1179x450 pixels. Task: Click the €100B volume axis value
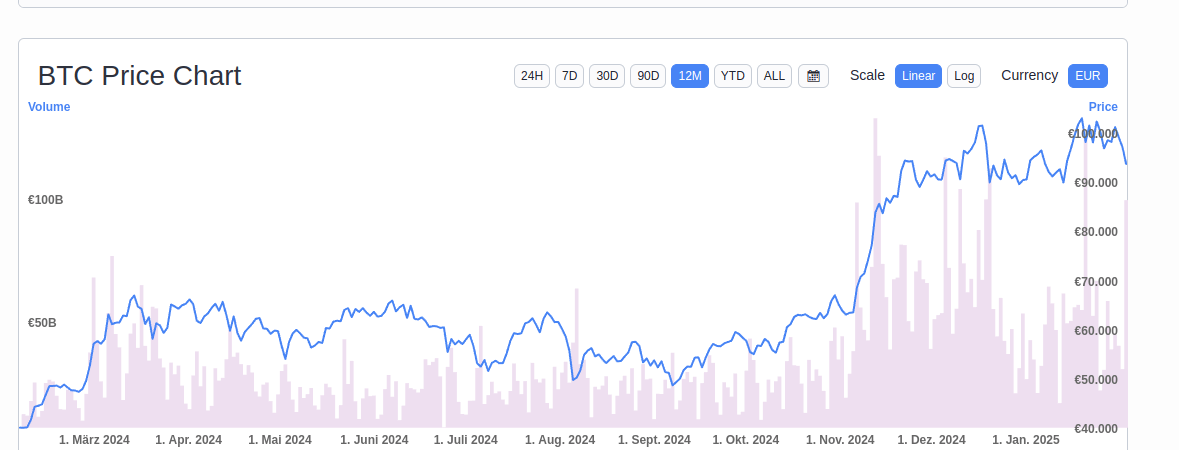pos(45,200)
